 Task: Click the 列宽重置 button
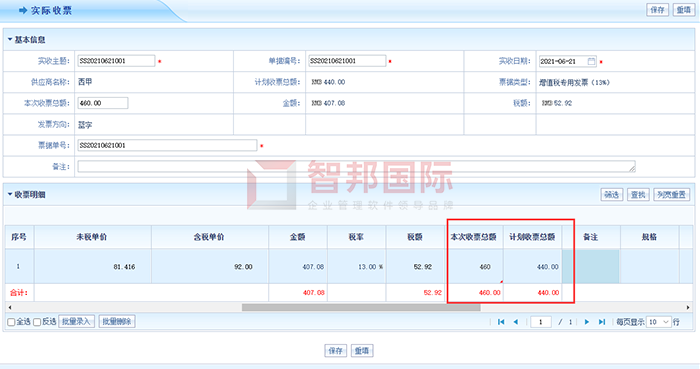pyautogui.click(x=671, y=195)
